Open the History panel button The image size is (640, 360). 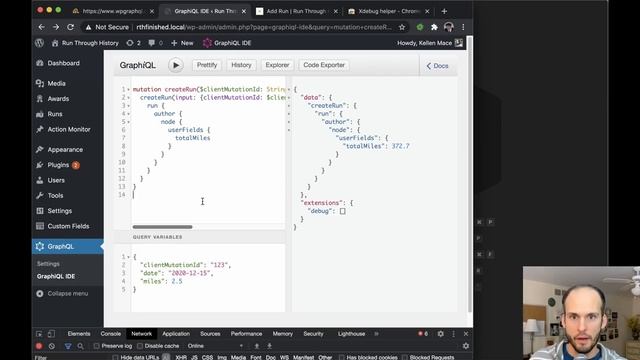[x=241, y=65]
